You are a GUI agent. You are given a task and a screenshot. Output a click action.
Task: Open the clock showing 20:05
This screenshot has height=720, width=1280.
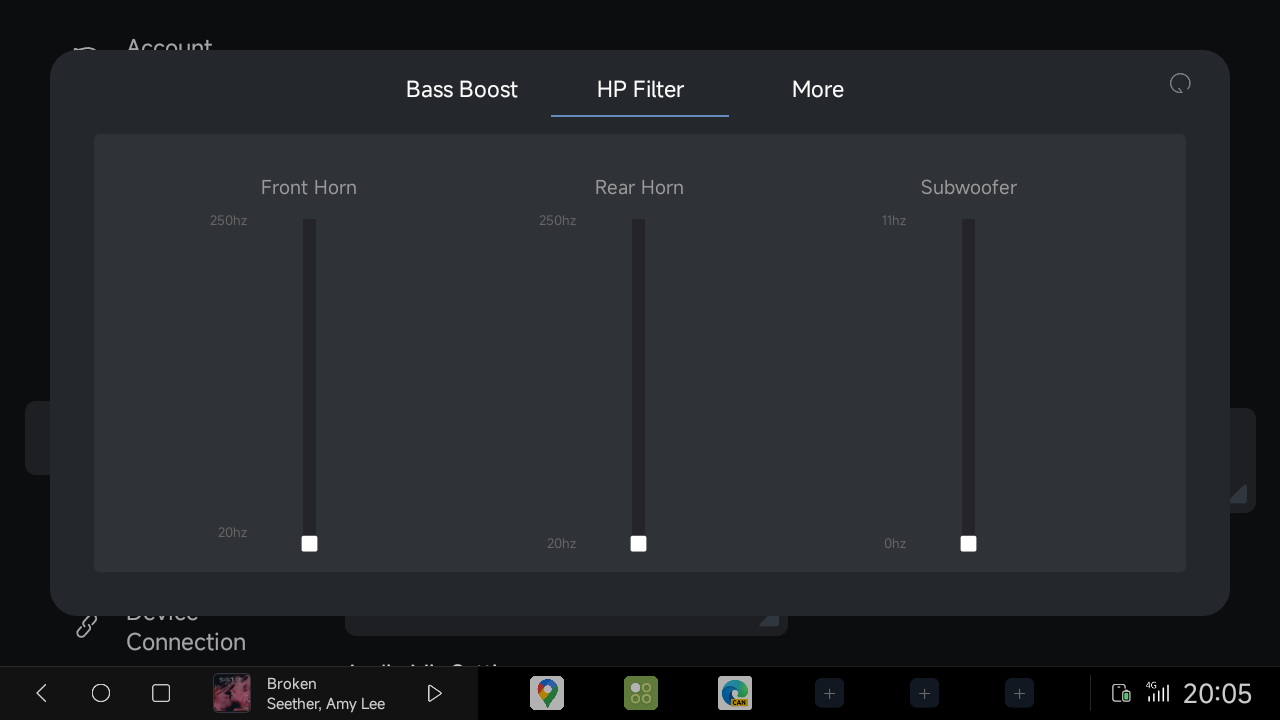pos(1217,693)
